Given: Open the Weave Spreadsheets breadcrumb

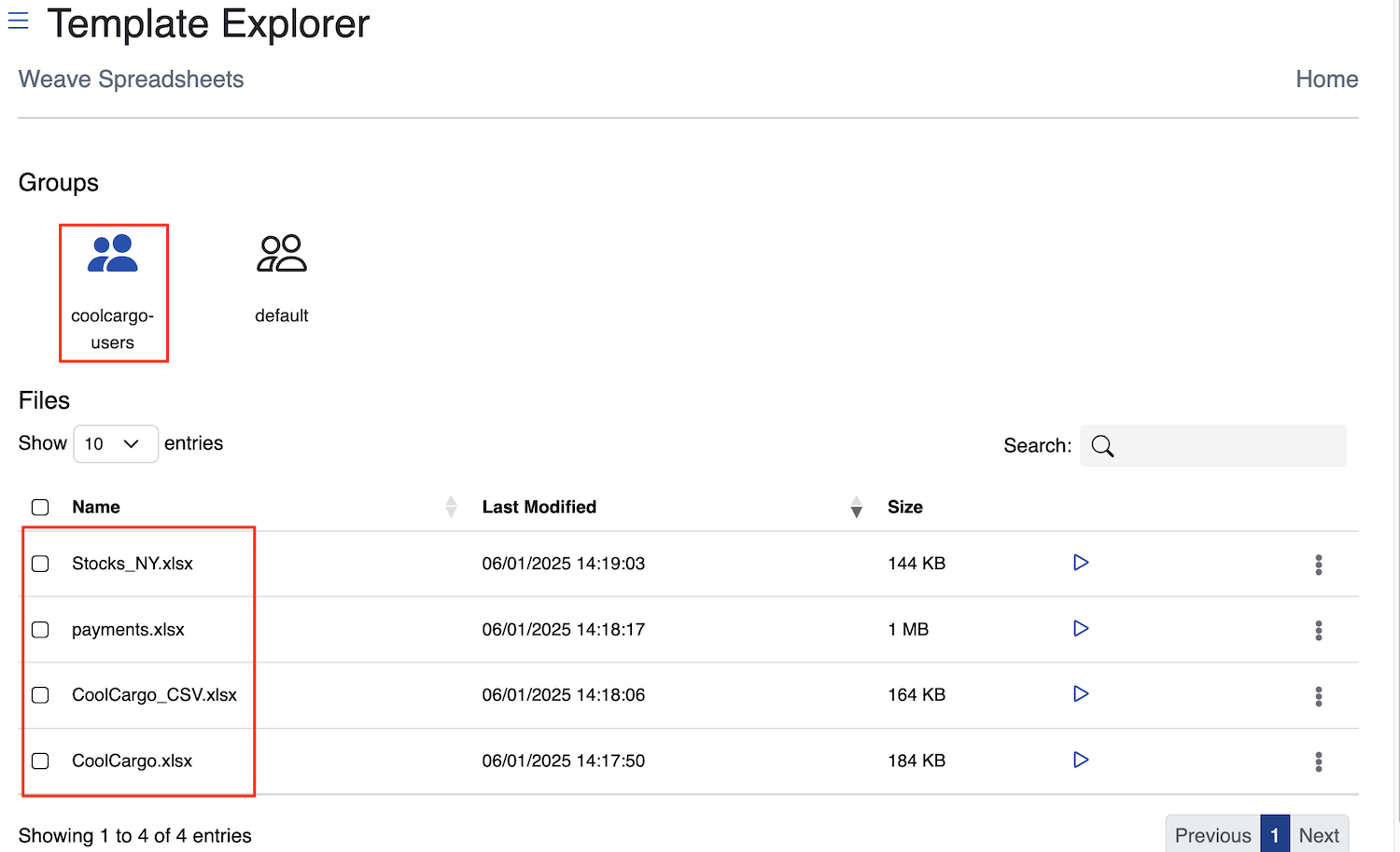Looking at the screenshot, I should (x=131, y=79).
